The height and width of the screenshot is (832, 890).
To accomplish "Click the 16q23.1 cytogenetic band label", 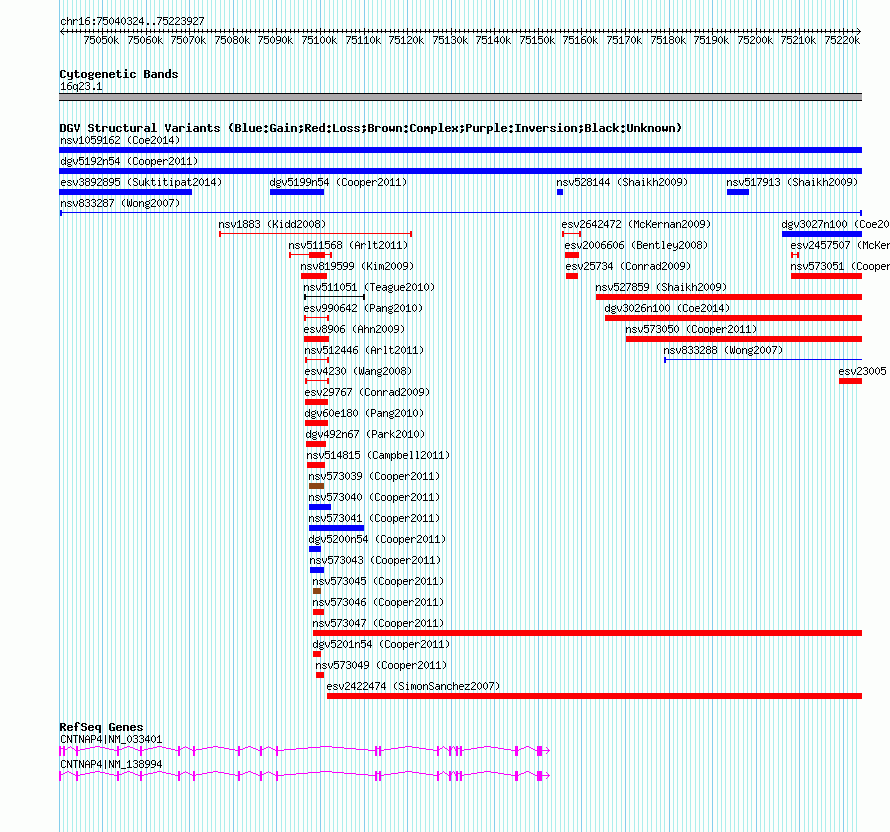I will click(x=81, y=86).
